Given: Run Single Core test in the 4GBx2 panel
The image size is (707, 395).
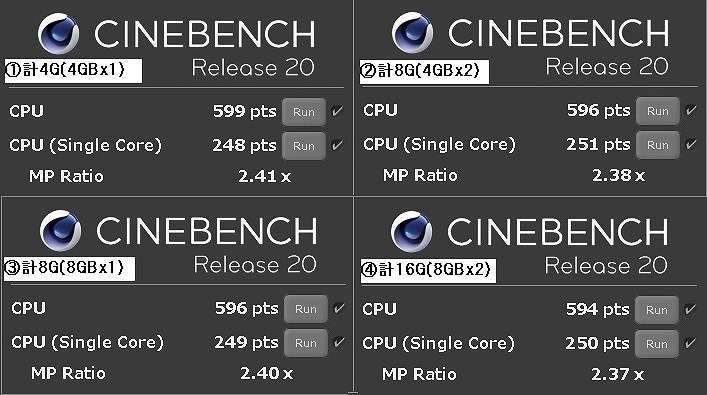Looking at the screenshot, I should (658, 145).
